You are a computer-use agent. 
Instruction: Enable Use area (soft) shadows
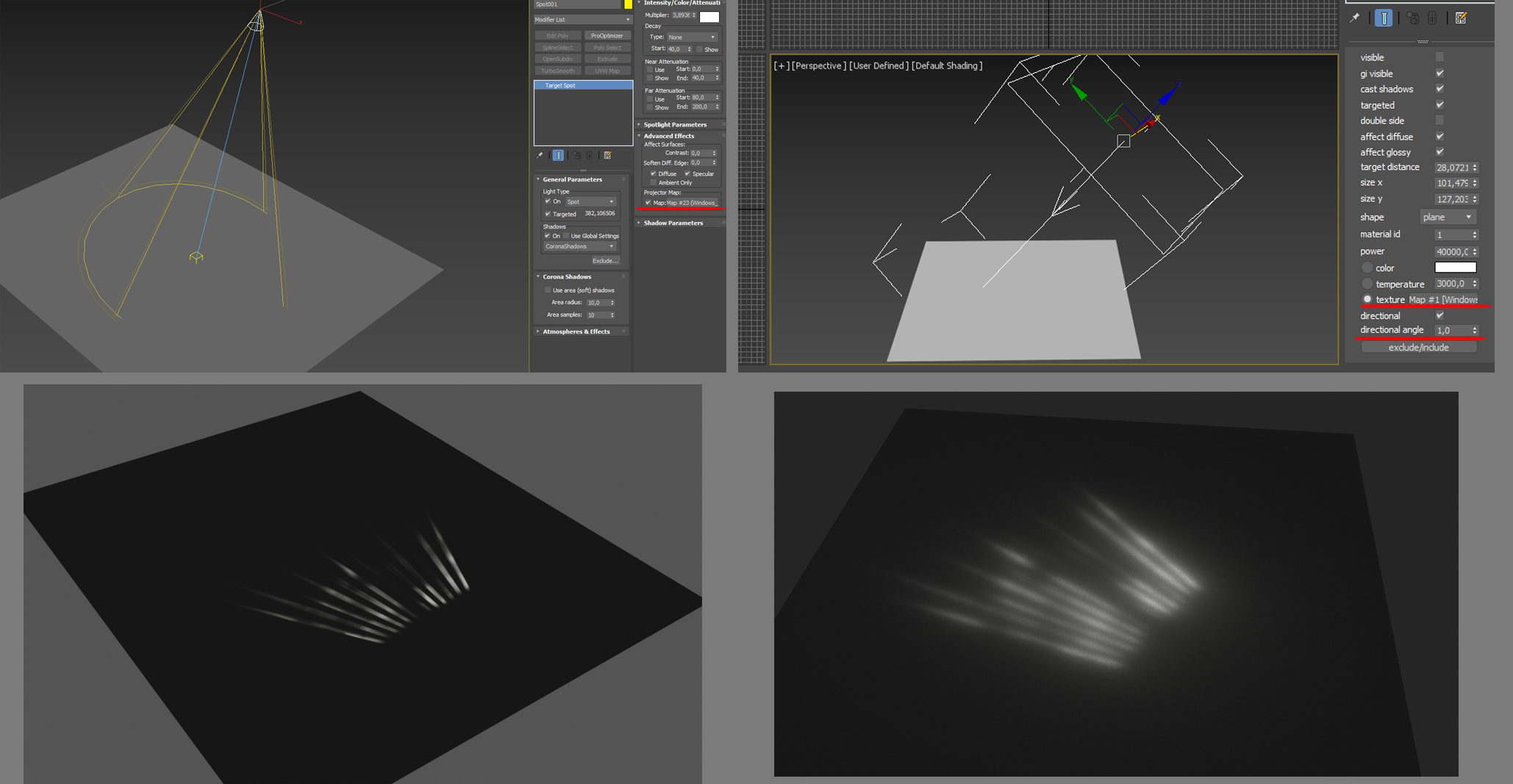pyautogui.click(x=548, y=290)
